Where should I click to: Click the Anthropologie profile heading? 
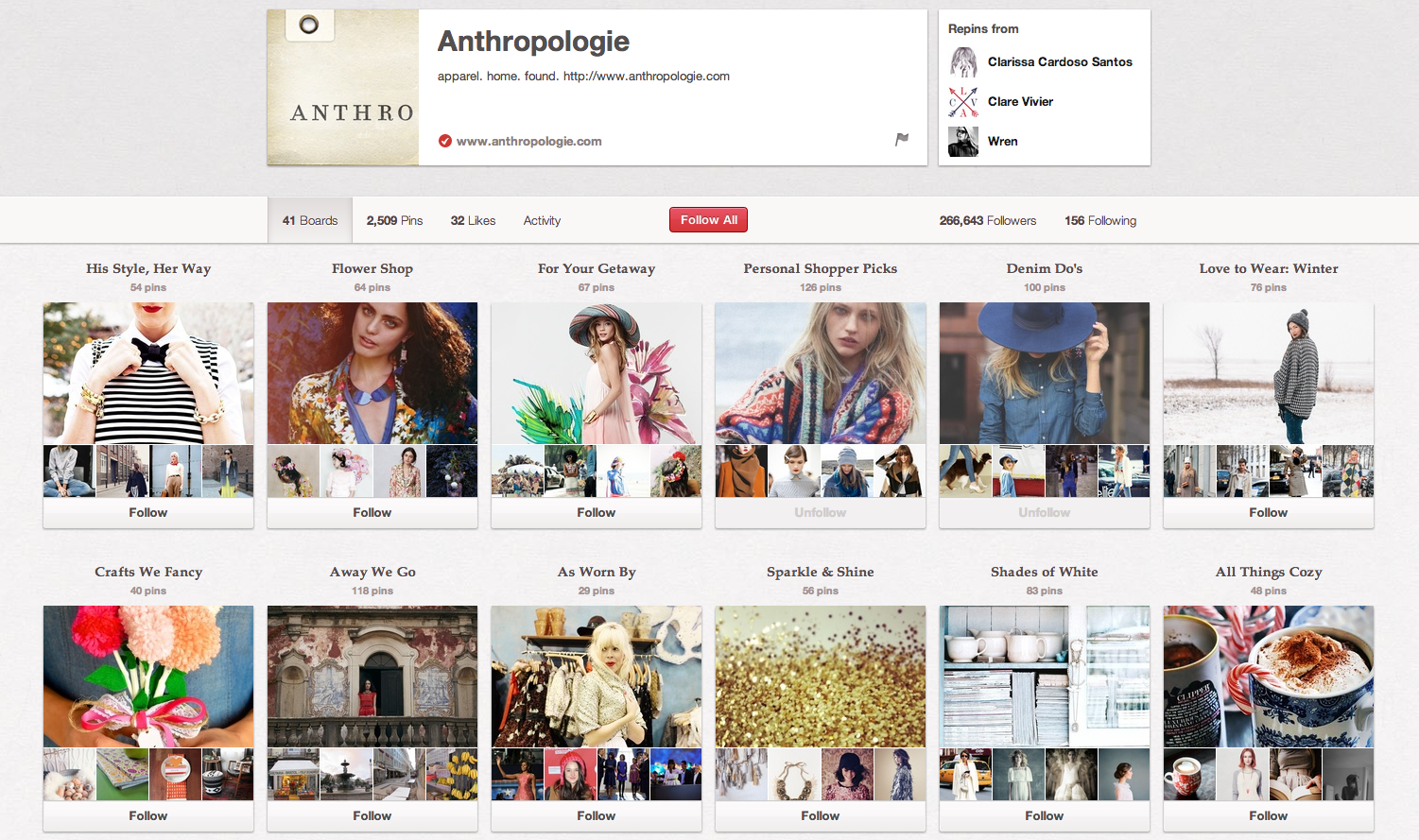coord(533,41)
